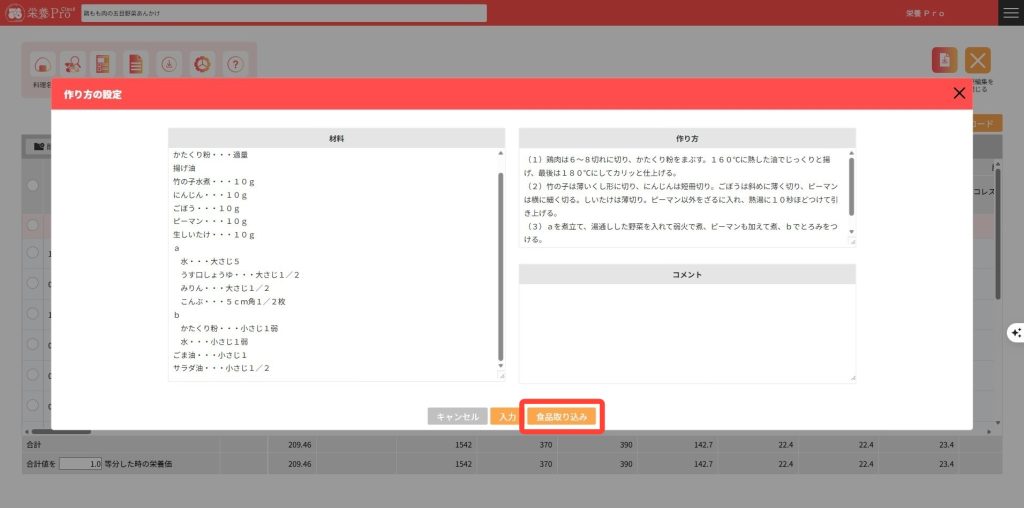Click the orange document list icon
Viewport: 1024px width, 508px height.
point(136,64)
